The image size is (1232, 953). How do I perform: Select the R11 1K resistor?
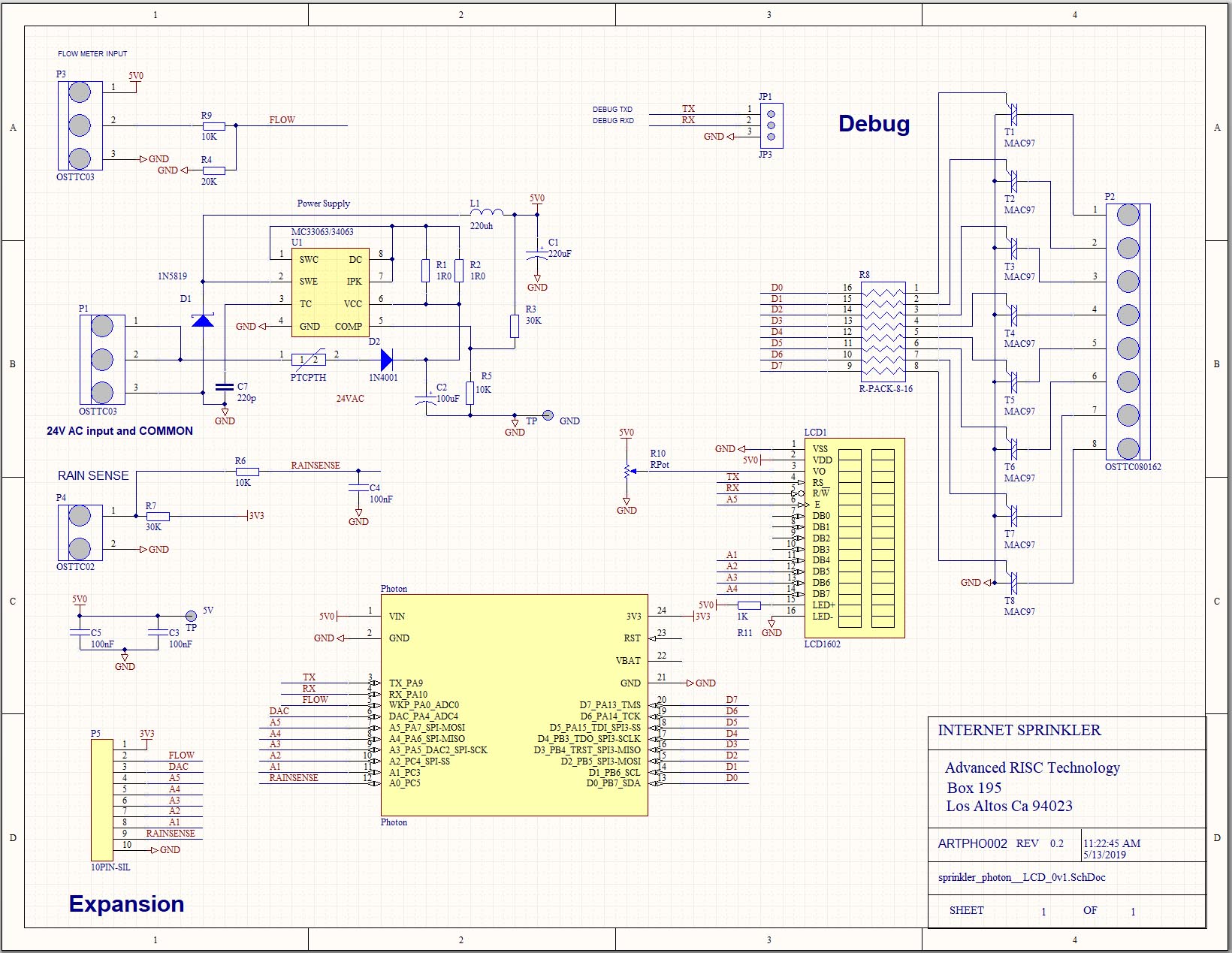point(749,605)
